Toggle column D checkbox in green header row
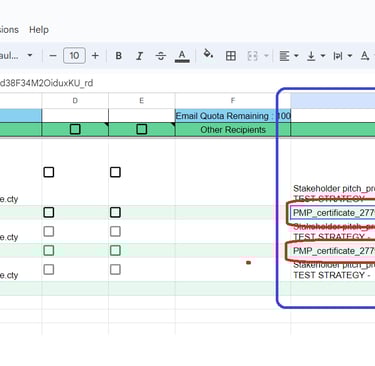Screen dimensions: 375x366 pyautogui.click(x=75, y=129)
